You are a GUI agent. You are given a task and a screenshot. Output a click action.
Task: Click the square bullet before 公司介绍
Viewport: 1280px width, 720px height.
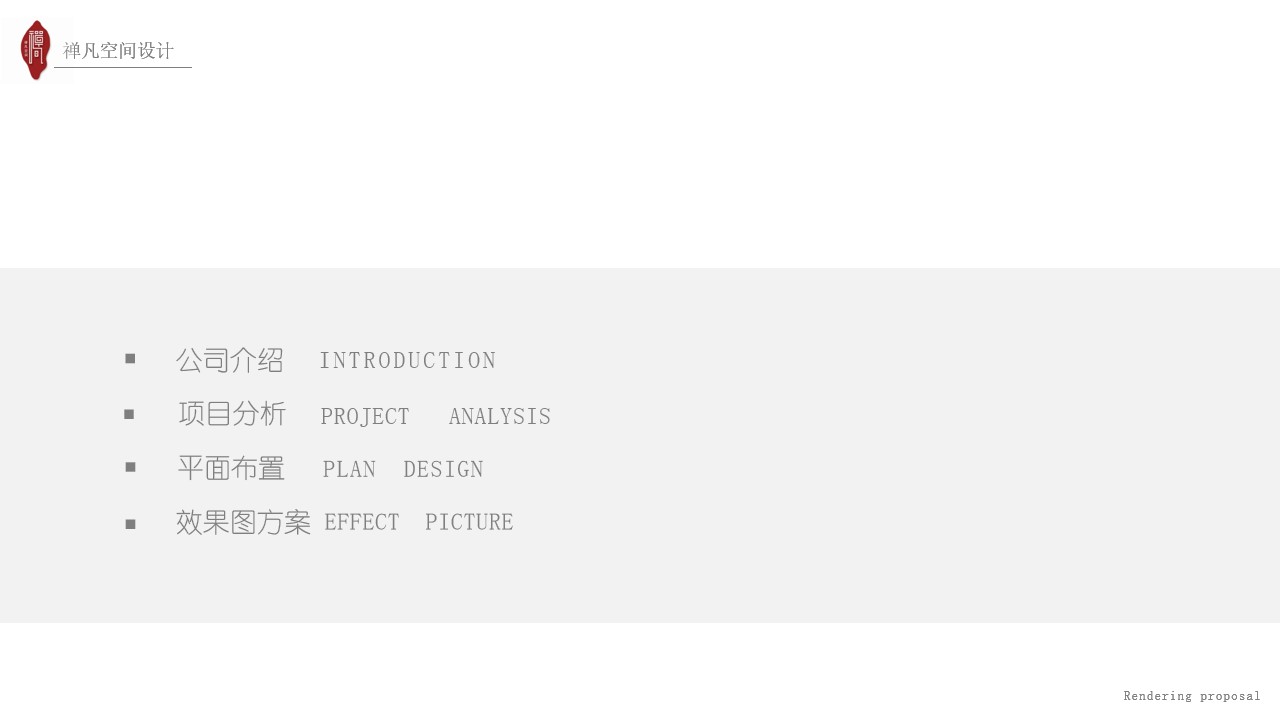pos(130,359)
